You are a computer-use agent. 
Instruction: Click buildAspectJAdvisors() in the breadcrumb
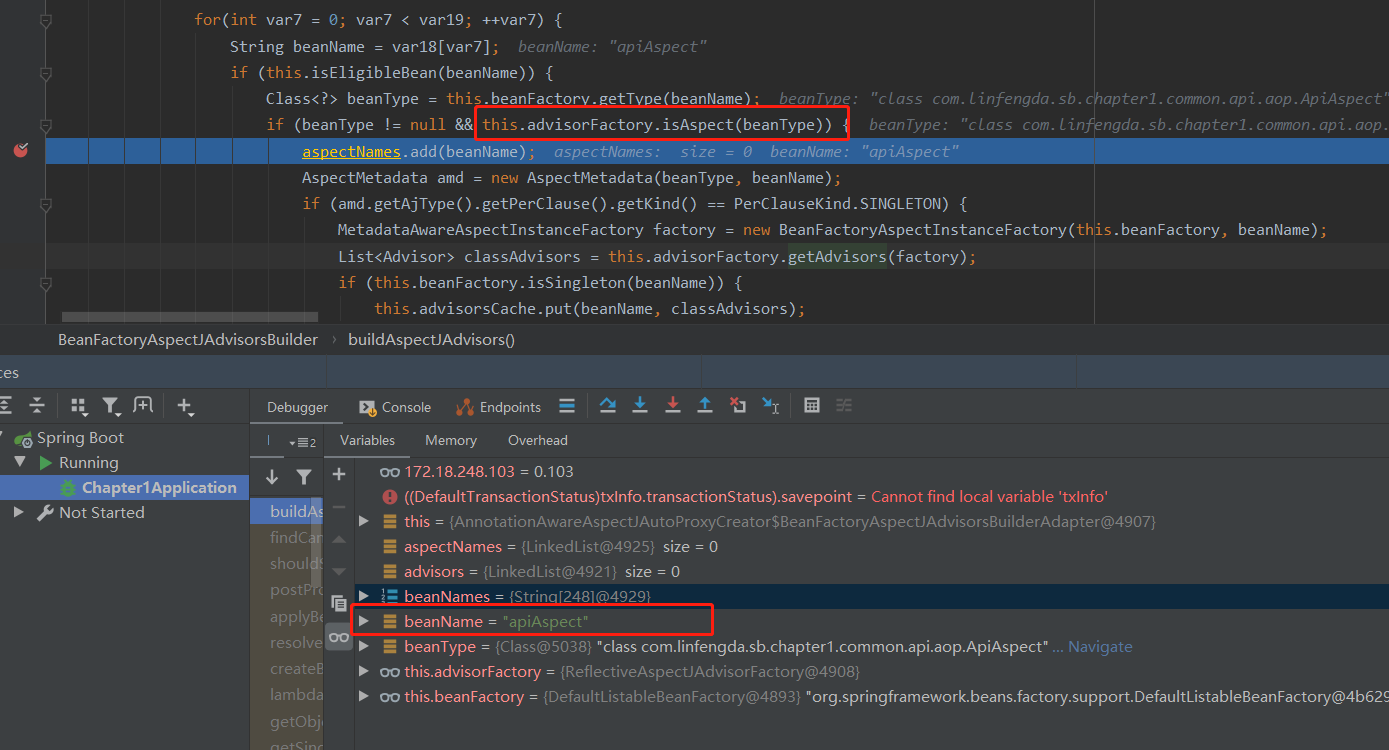click(431, 339)
